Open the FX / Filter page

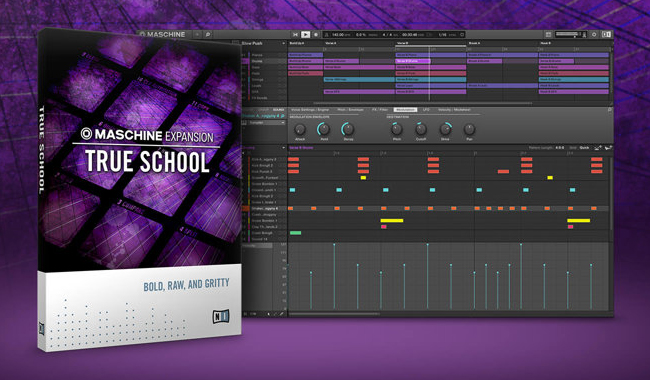380,110
